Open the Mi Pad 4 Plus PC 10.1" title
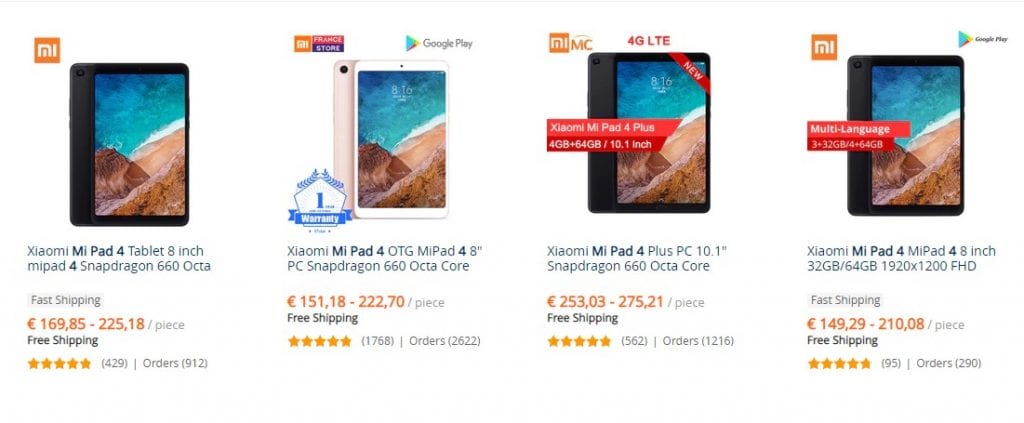1024x423 pixels. pyautogui.click(x=637, y=258)
